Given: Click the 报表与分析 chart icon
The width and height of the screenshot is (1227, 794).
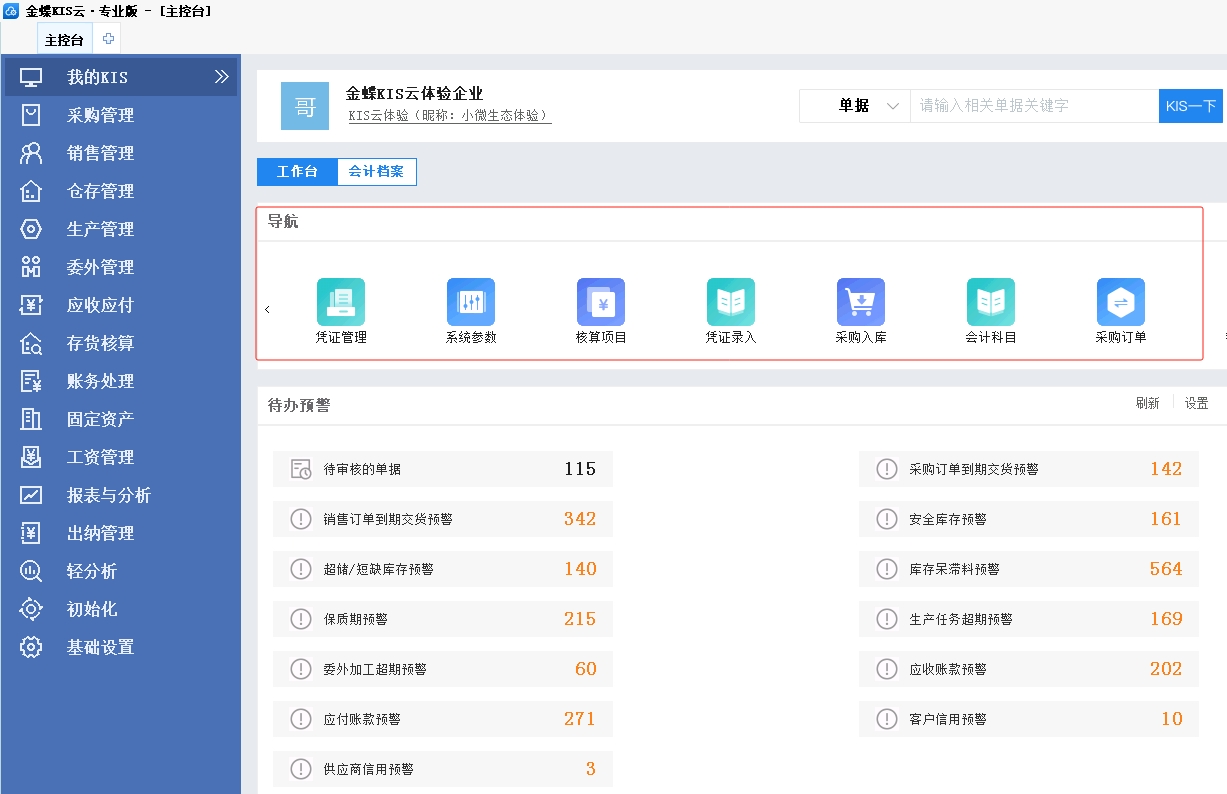Looking at the screenshot, I should pos(32,495).
